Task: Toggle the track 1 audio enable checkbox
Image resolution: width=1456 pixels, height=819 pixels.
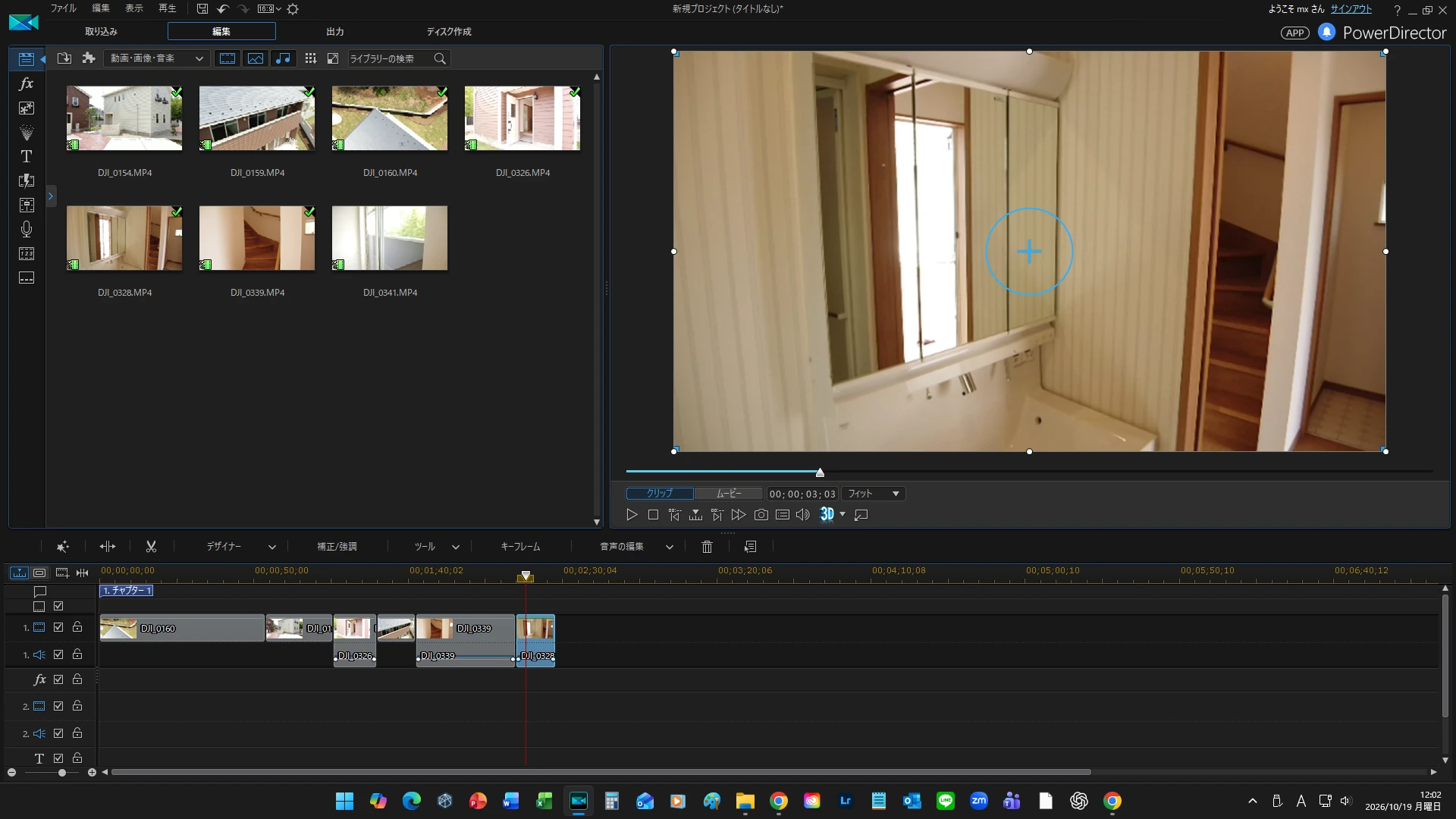Action: (58, 654)
